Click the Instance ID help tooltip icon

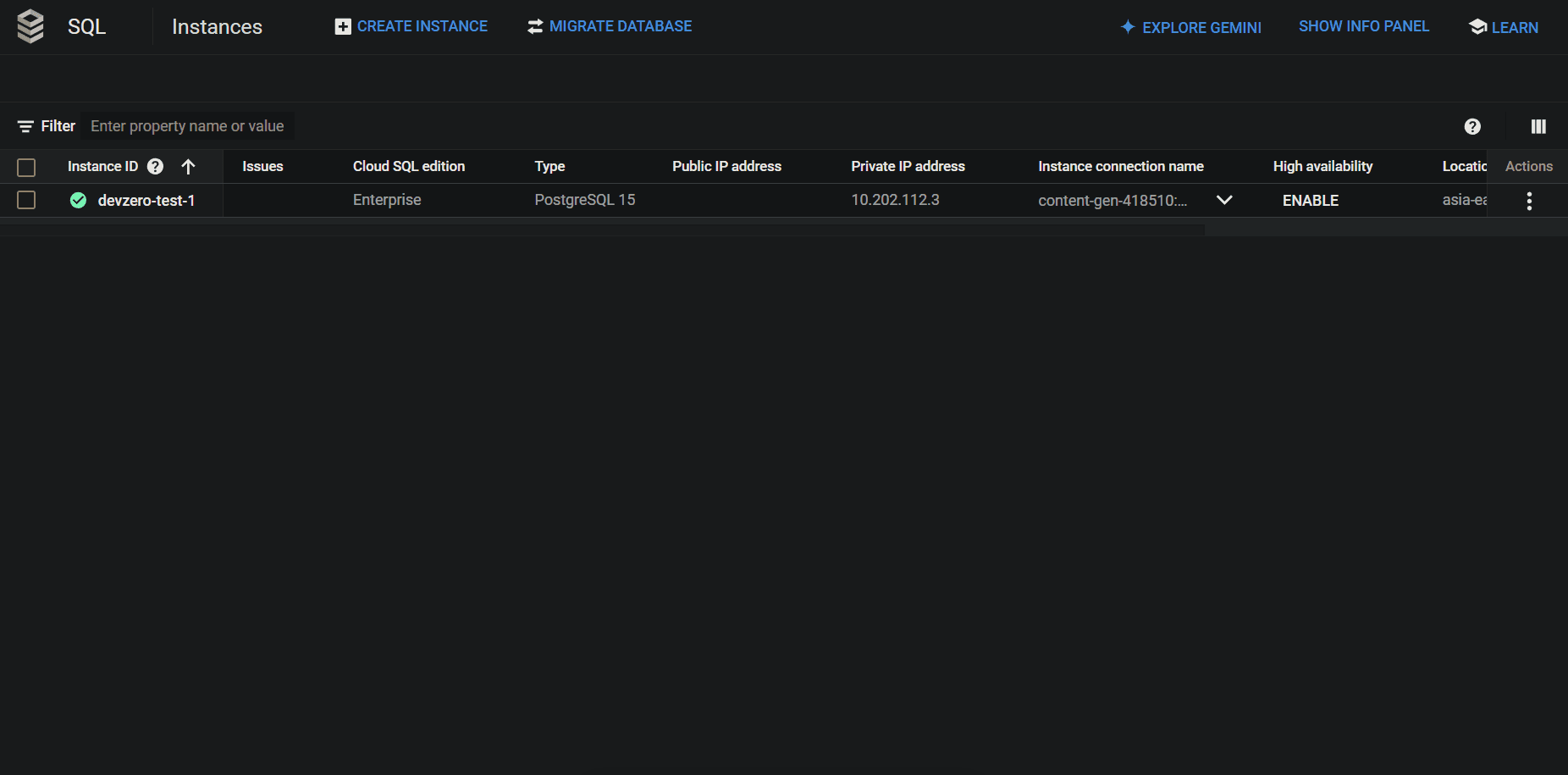coord(155,166)
